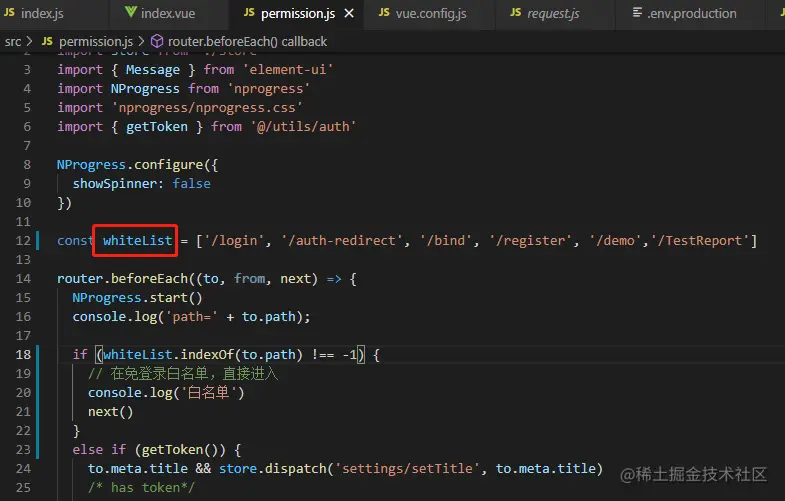Click the file icon on the .env.production tab

pyautogui.click(x=637, y=12)
